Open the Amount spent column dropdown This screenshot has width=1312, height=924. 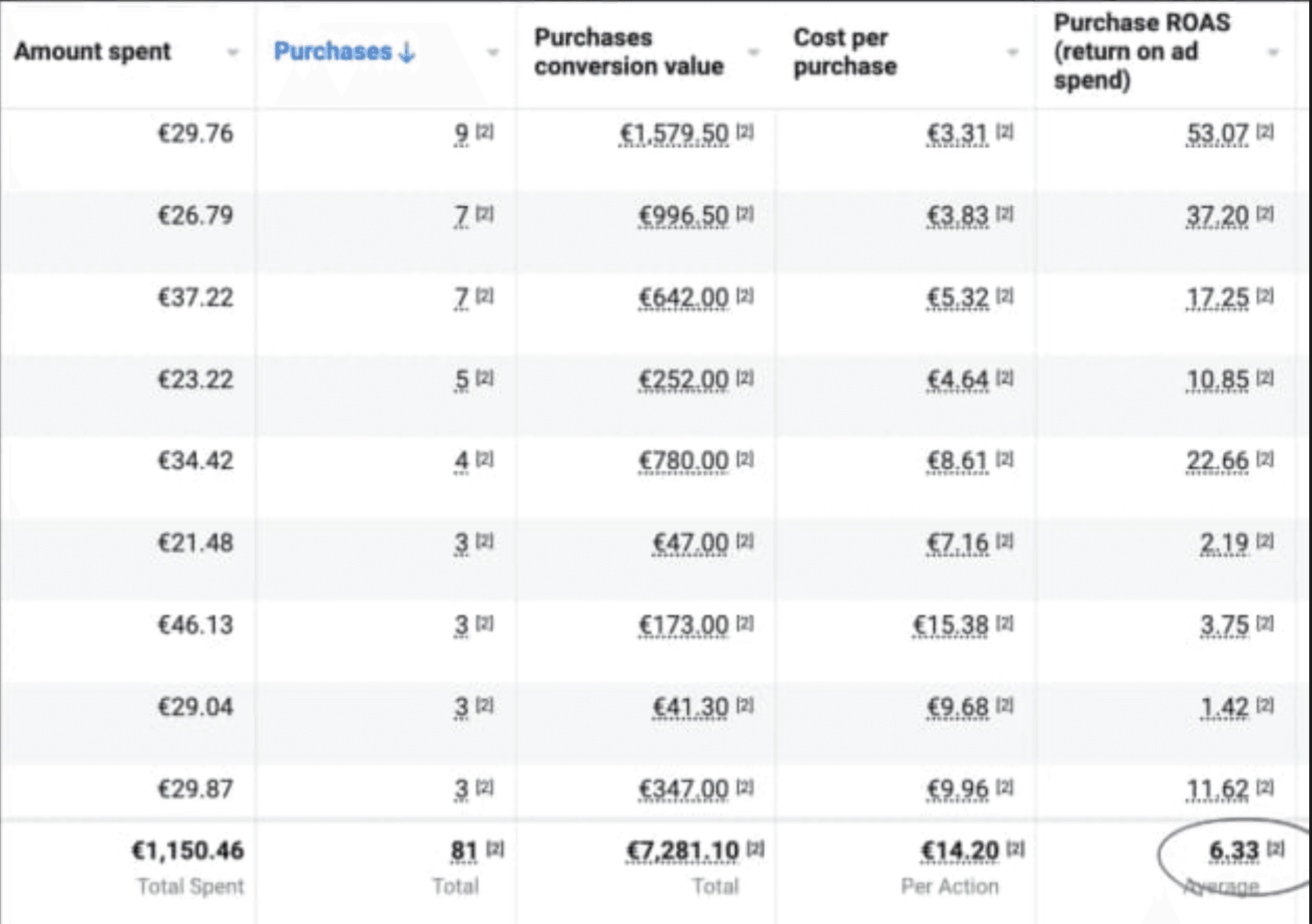232,52
